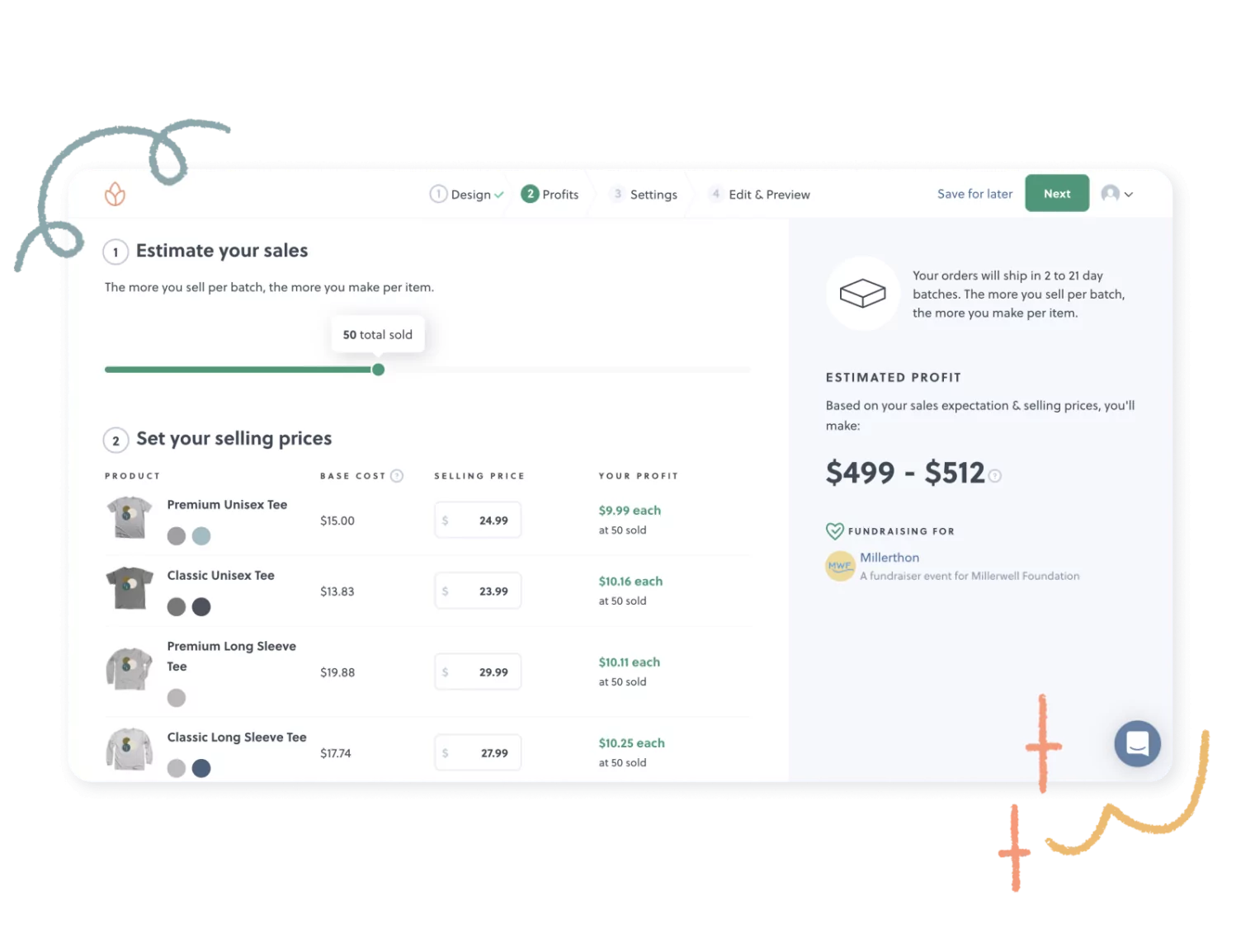Open the Edit & Preview step
The height and width of the screenshot is (952, 1241).
point(761,195)
